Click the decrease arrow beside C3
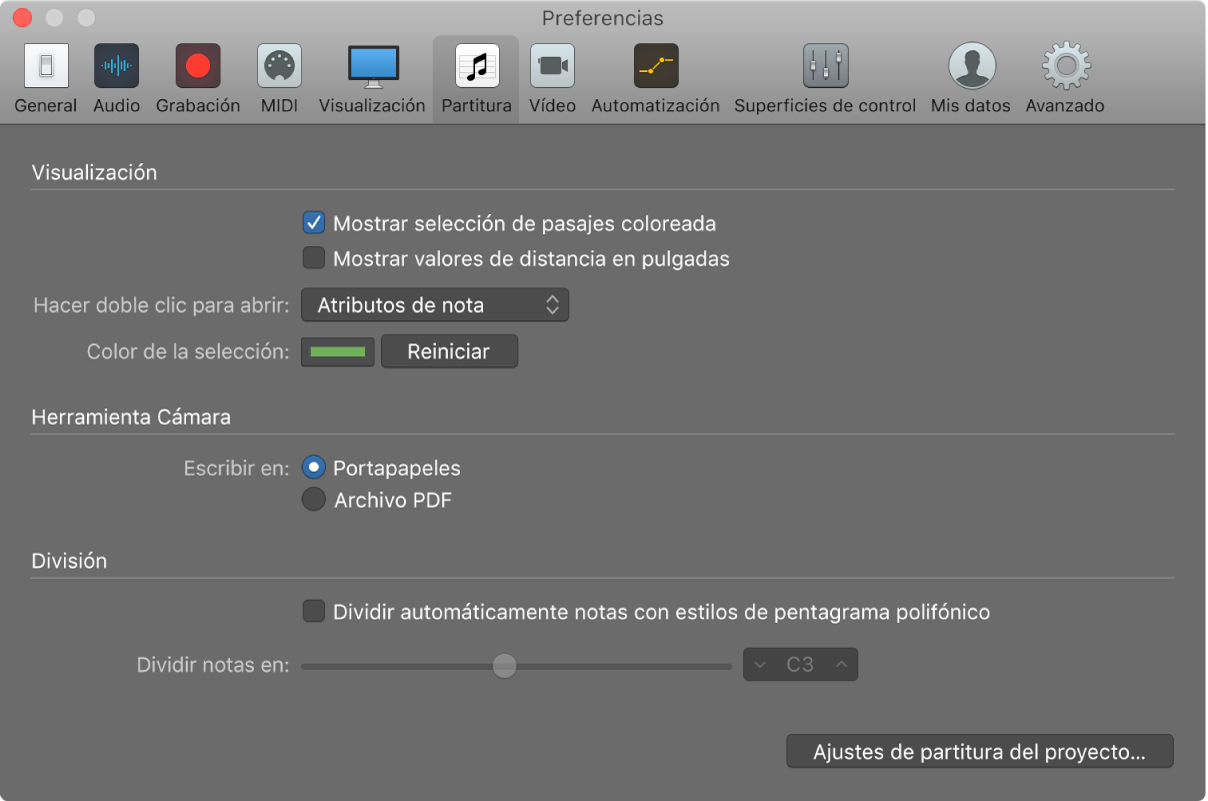 coord(760,665)
